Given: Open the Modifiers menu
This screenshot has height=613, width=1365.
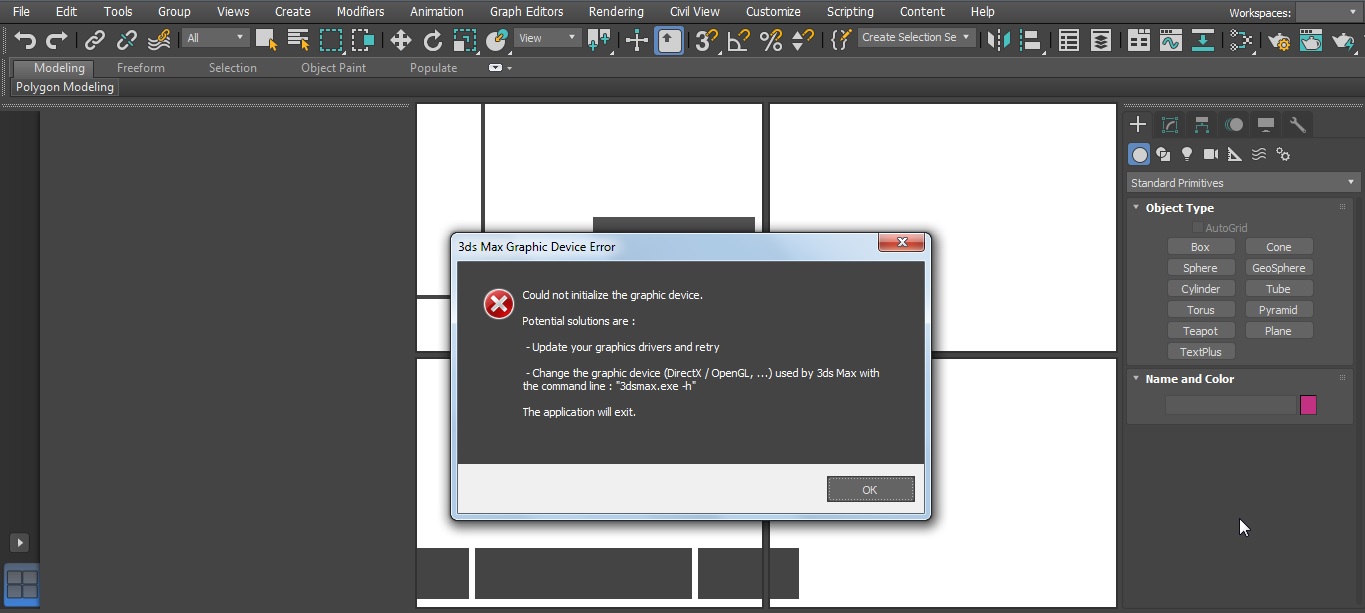Looking at the screenshot, I should click(360, 12).
